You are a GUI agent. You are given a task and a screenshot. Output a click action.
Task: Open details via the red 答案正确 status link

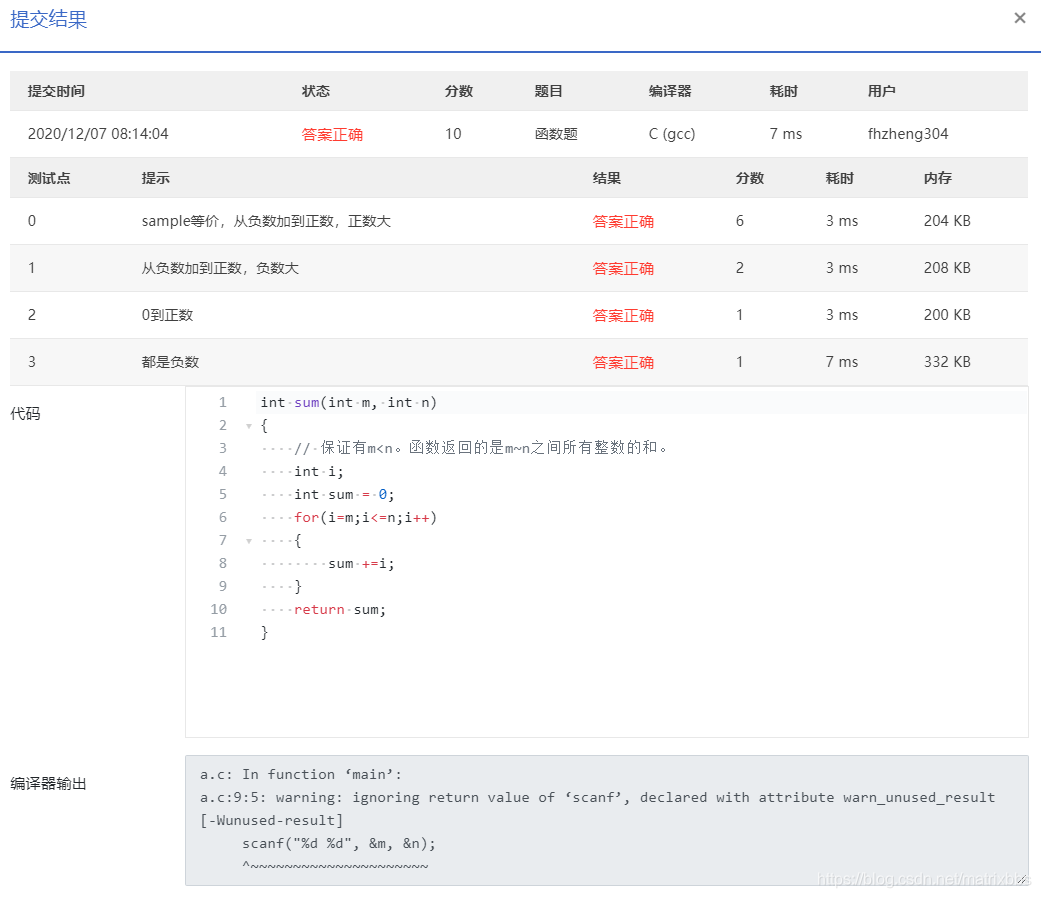pos(331,133)
